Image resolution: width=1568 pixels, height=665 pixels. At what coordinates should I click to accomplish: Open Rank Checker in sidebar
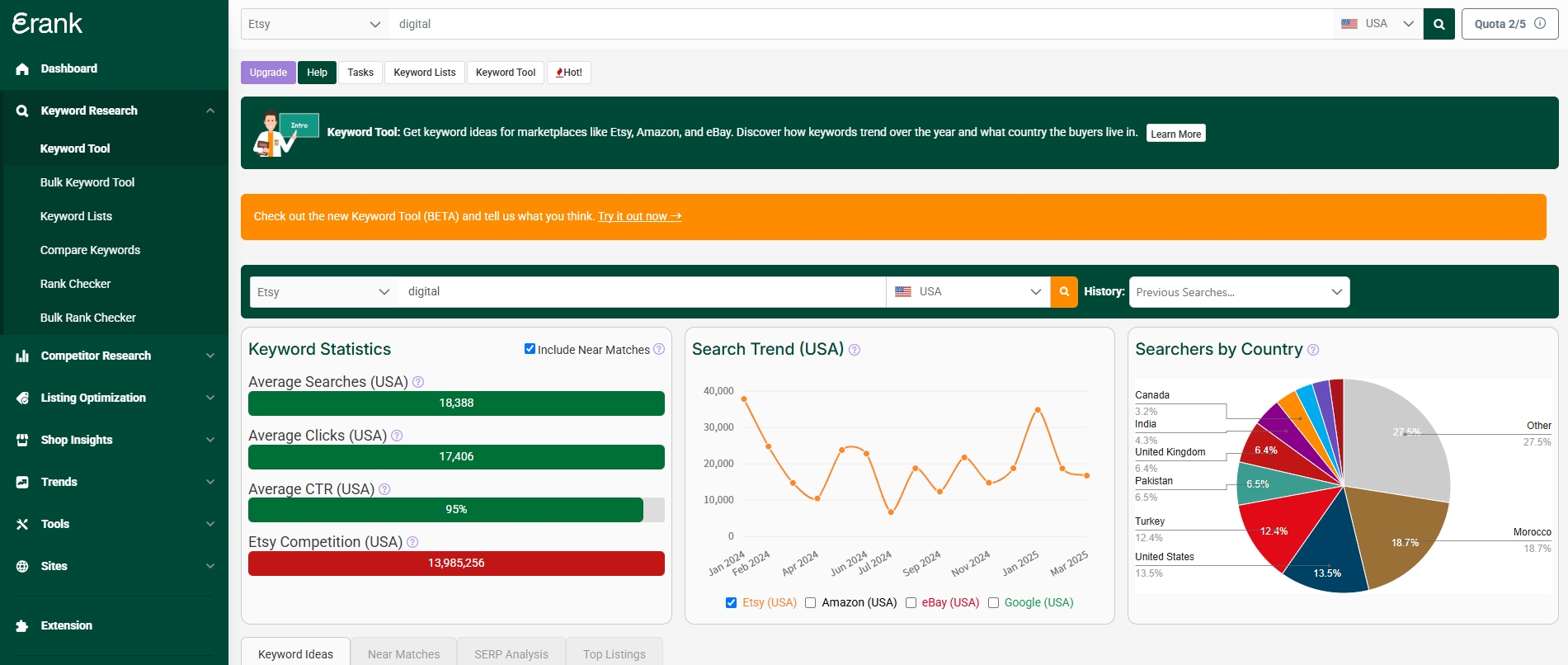tap(75, 284)
